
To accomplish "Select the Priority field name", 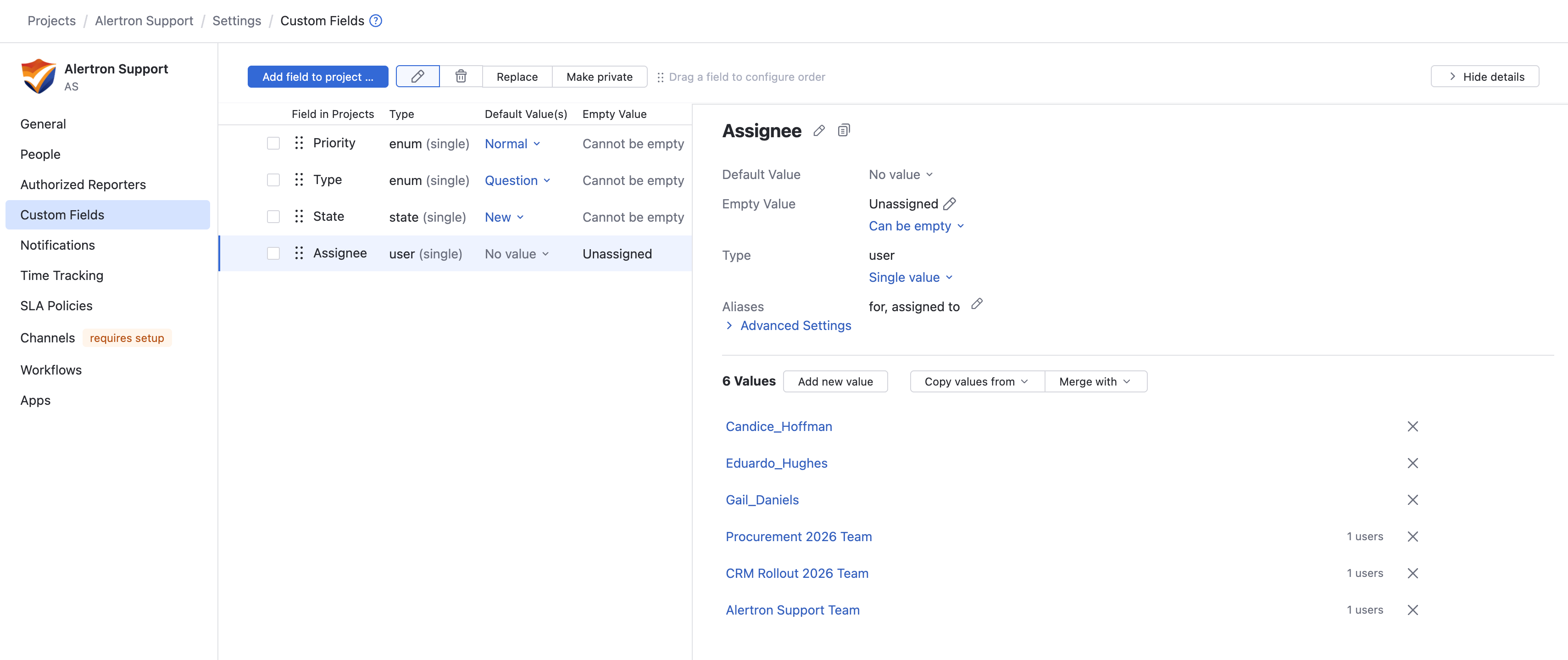I will 334,143.
